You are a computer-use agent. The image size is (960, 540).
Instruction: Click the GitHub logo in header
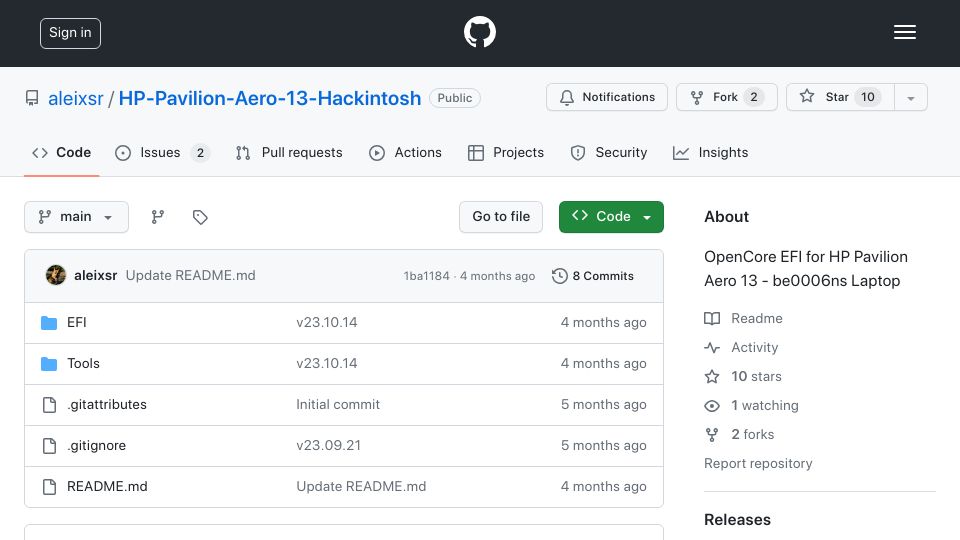(479, 32)
